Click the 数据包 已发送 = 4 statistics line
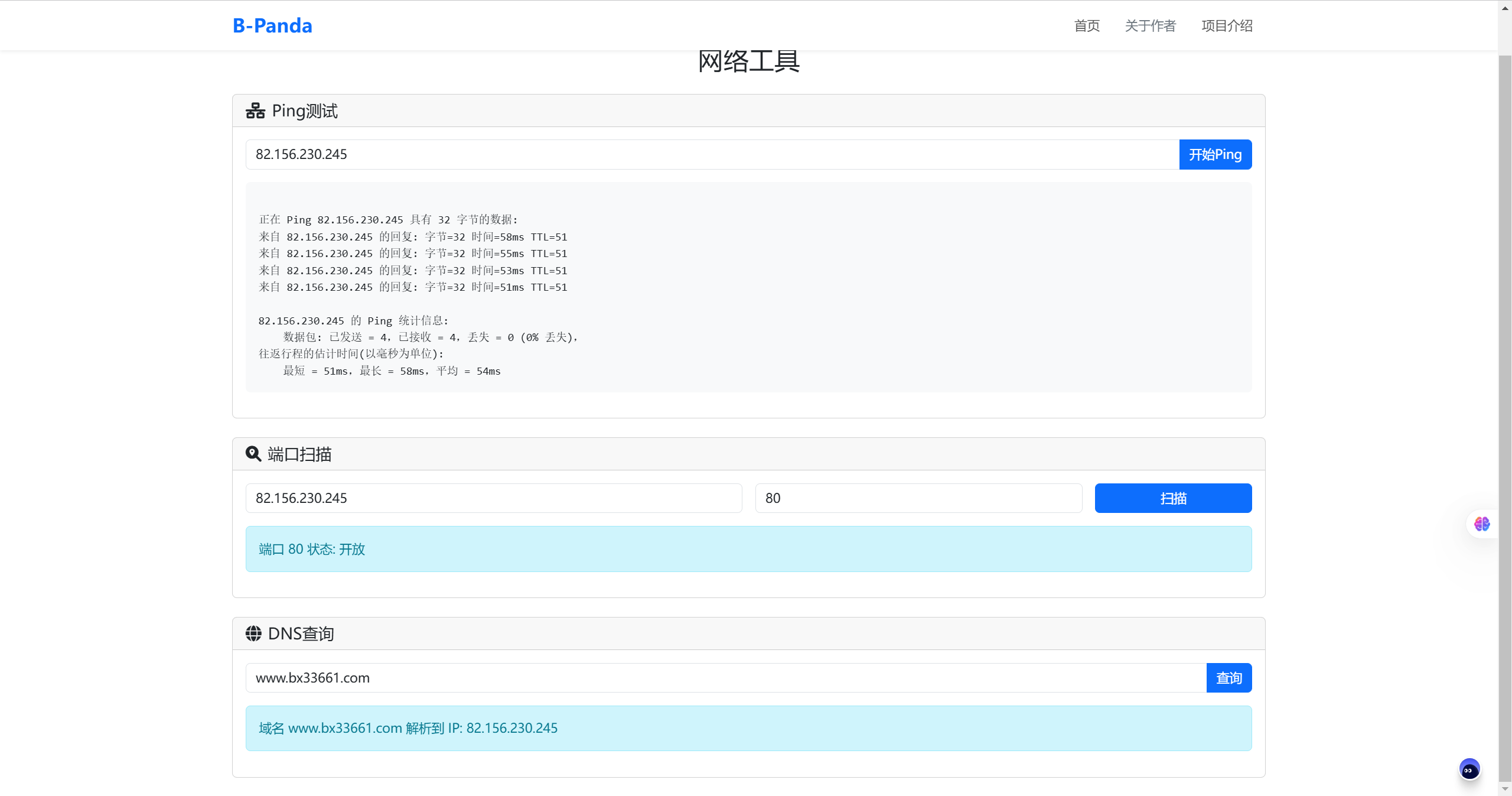 pos(431,337)
